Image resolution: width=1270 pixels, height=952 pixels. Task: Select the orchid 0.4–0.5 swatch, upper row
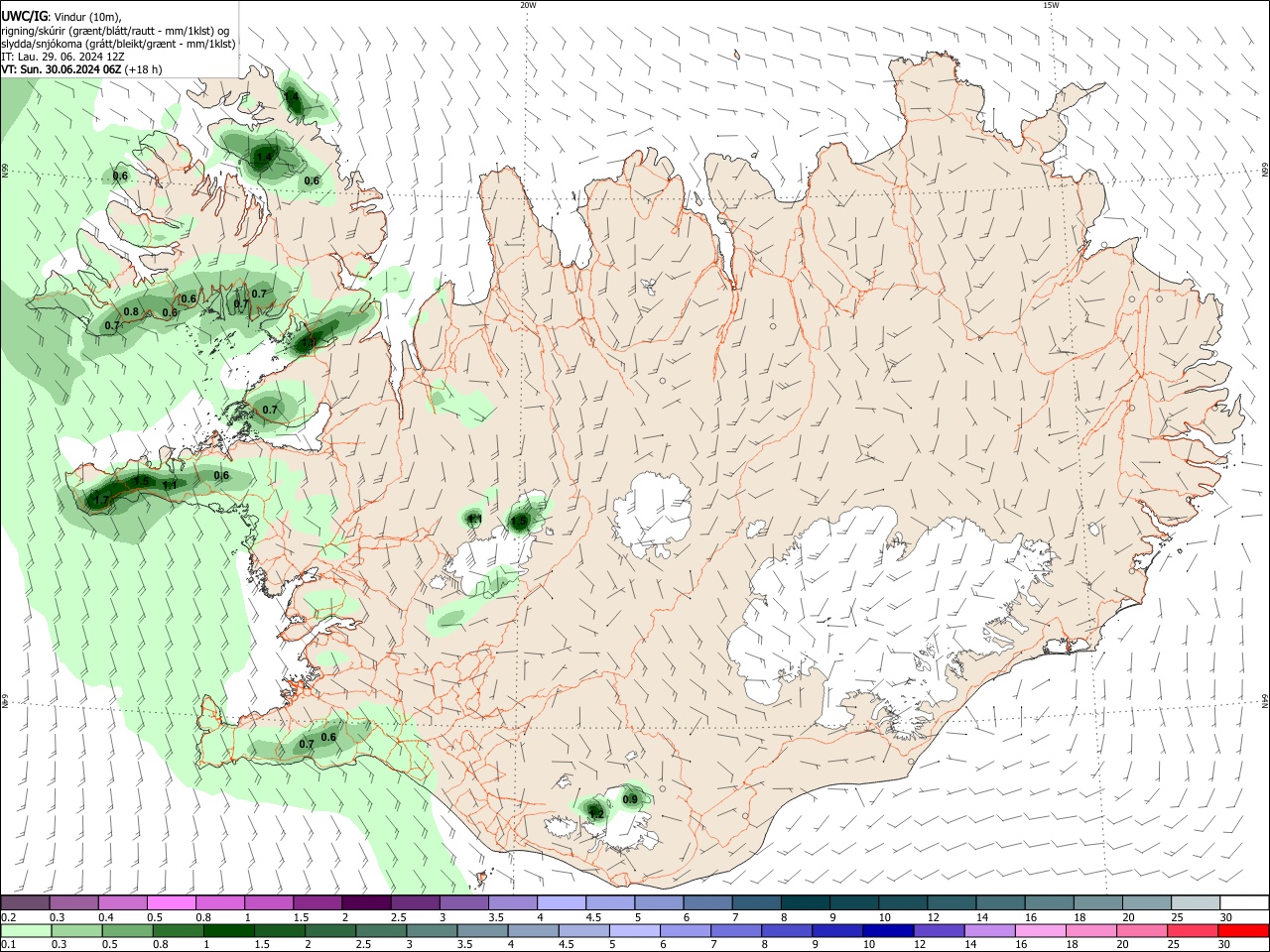pos(123,903)
